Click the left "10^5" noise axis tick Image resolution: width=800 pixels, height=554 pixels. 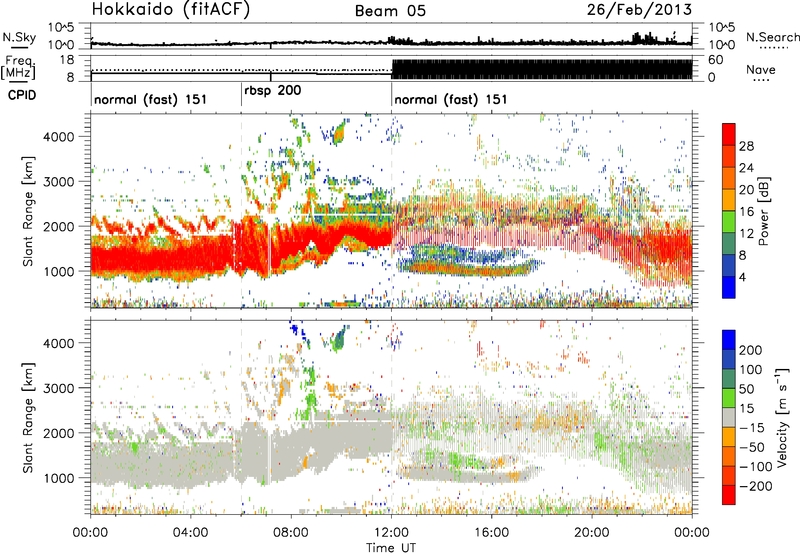pyautogui.click(x=61, y=28)
